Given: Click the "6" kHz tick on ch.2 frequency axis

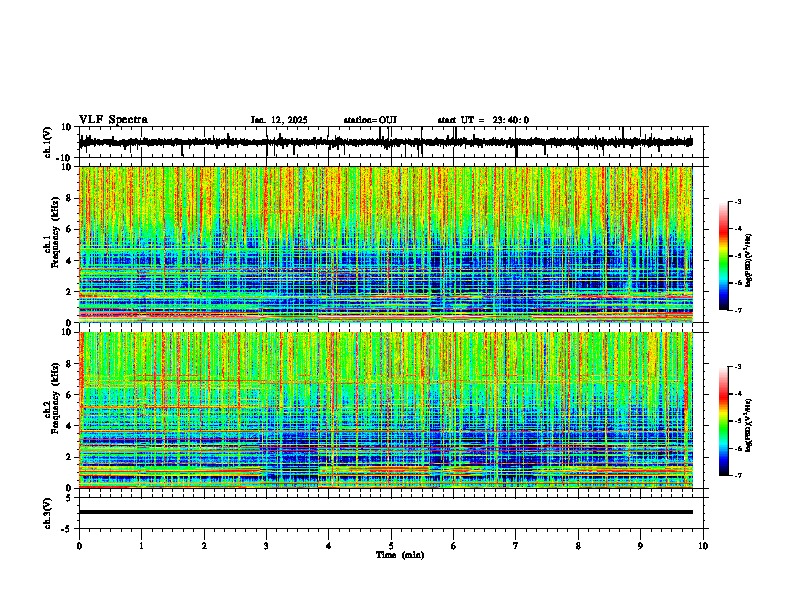Looking at the screenshot, I should point(70,395).
